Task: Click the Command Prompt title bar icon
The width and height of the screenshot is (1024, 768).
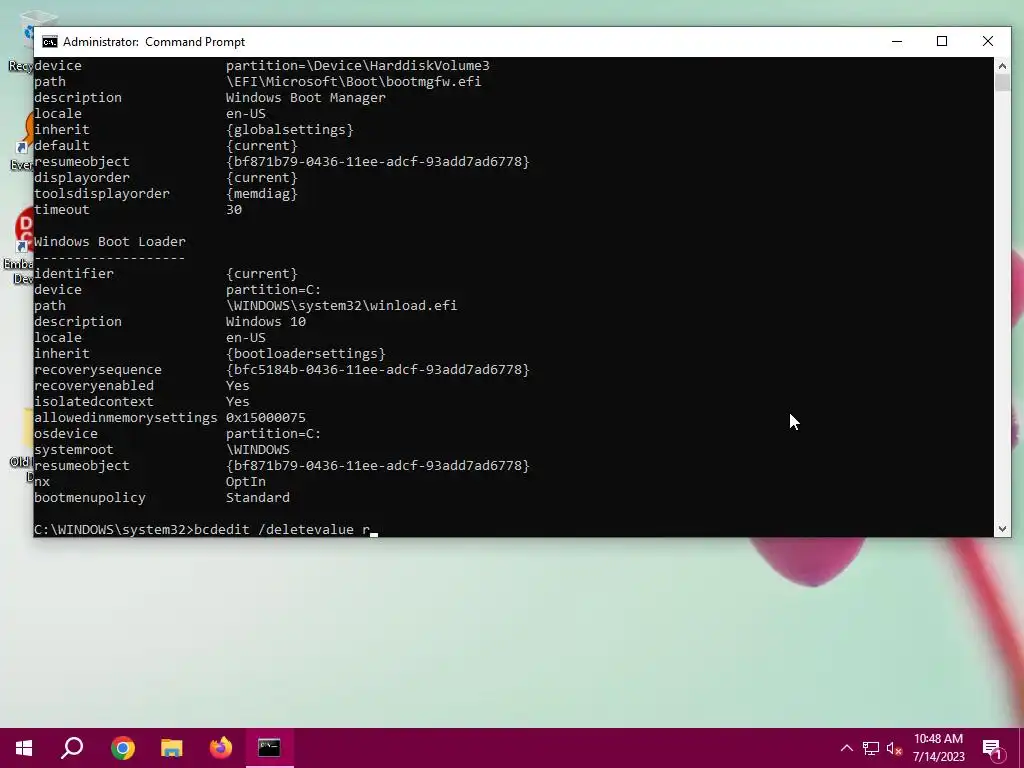Action: [x=50, y=42]
